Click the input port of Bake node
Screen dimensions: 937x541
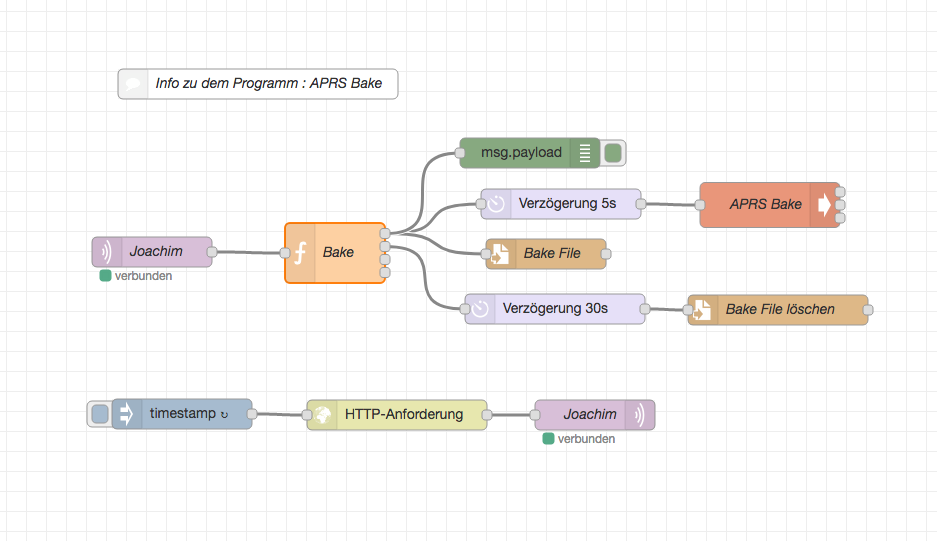[285, 253]
